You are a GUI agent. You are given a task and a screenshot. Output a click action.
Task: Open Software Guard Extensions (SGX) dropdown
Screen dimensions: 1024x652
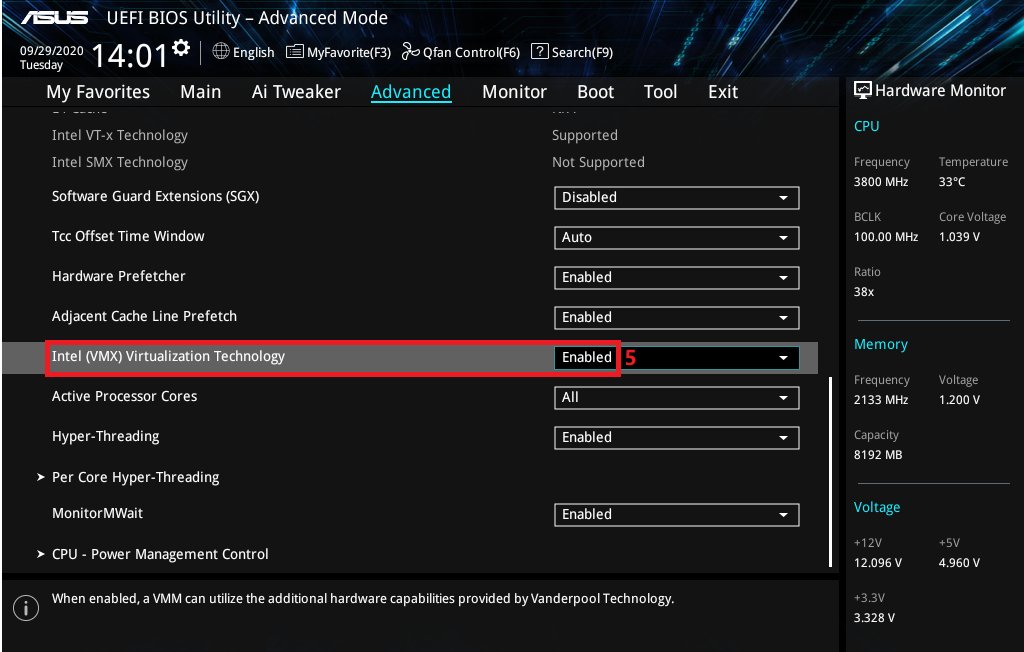676,198
